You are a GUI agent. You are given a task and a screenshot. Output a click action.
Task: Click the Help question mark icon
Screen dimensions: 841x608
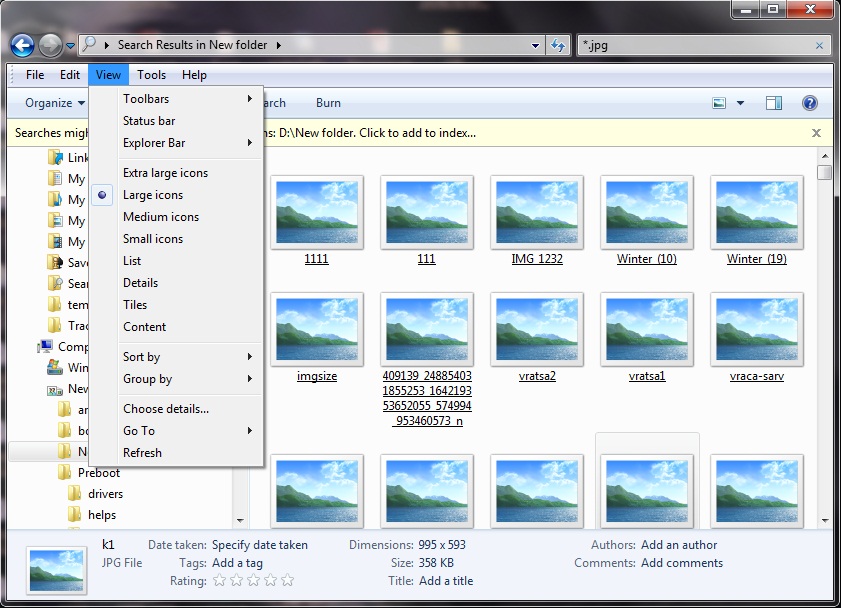tap(810, 103)
